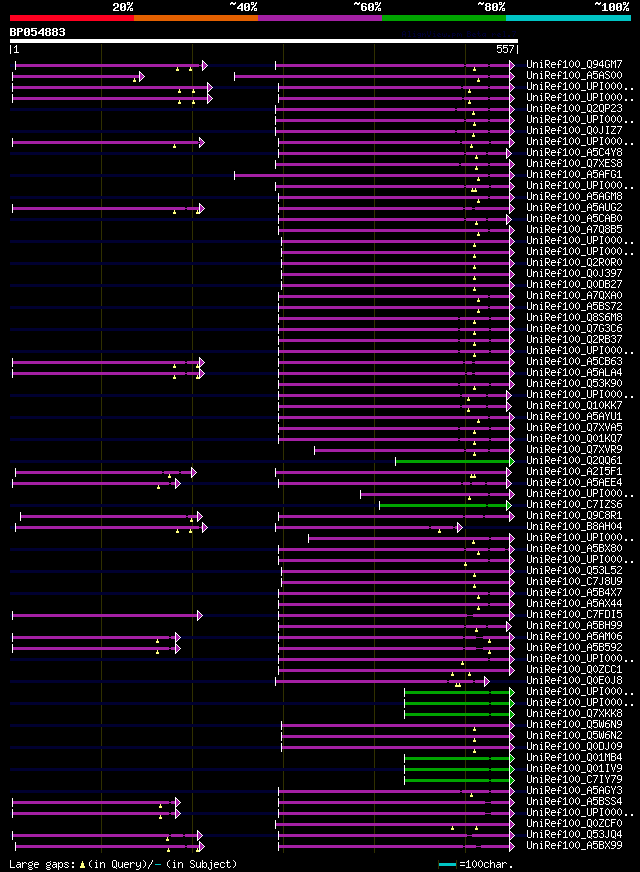Select the UniRef100_Q9C8R1 label
Screen dimensions: 640x872
coord(574,516)
